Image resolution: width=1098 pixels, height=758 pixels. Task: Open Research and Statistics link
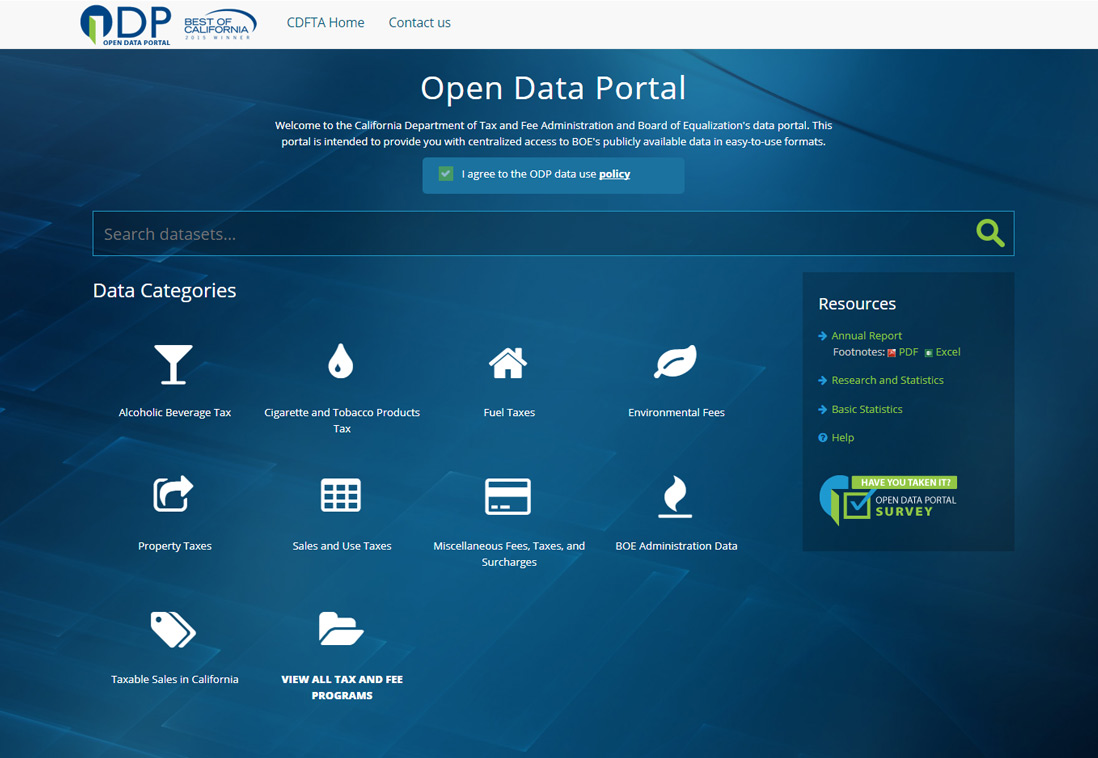tap(887, 380)
